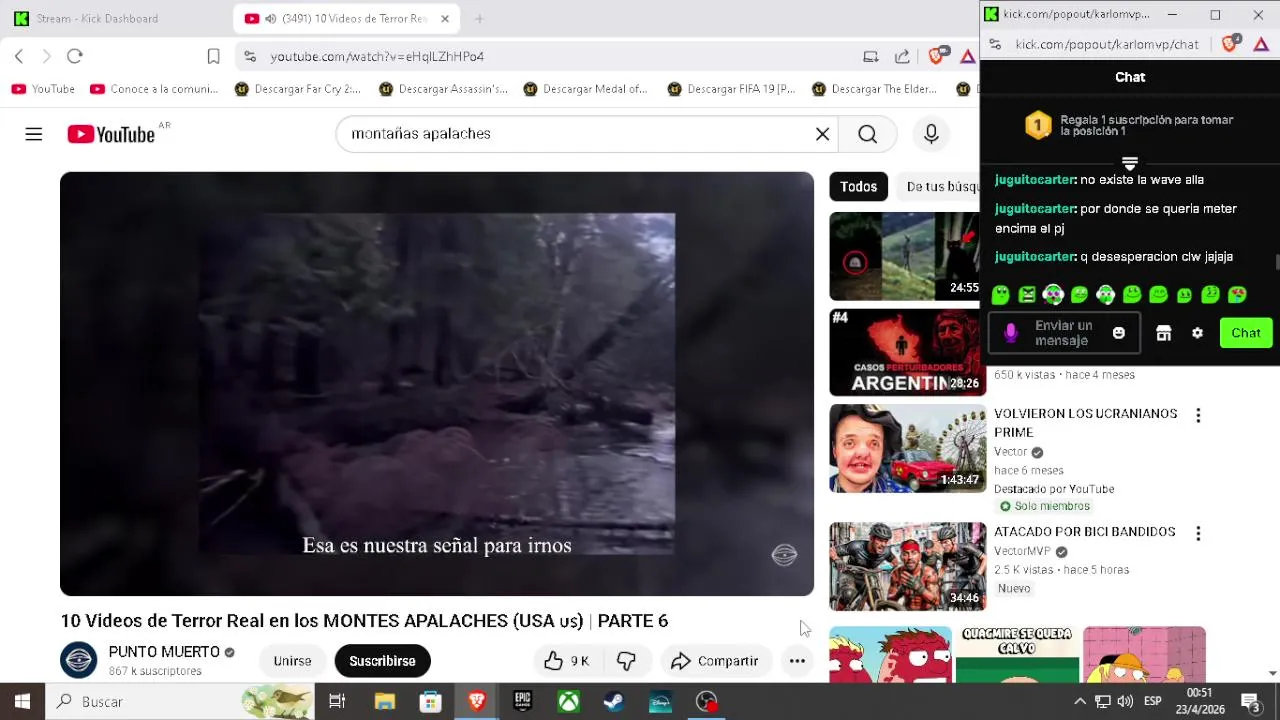The width and height of the screenshot is (1280, 720).
Task: Open the 24:55 video thumbnail
Action: pos(904,256)
